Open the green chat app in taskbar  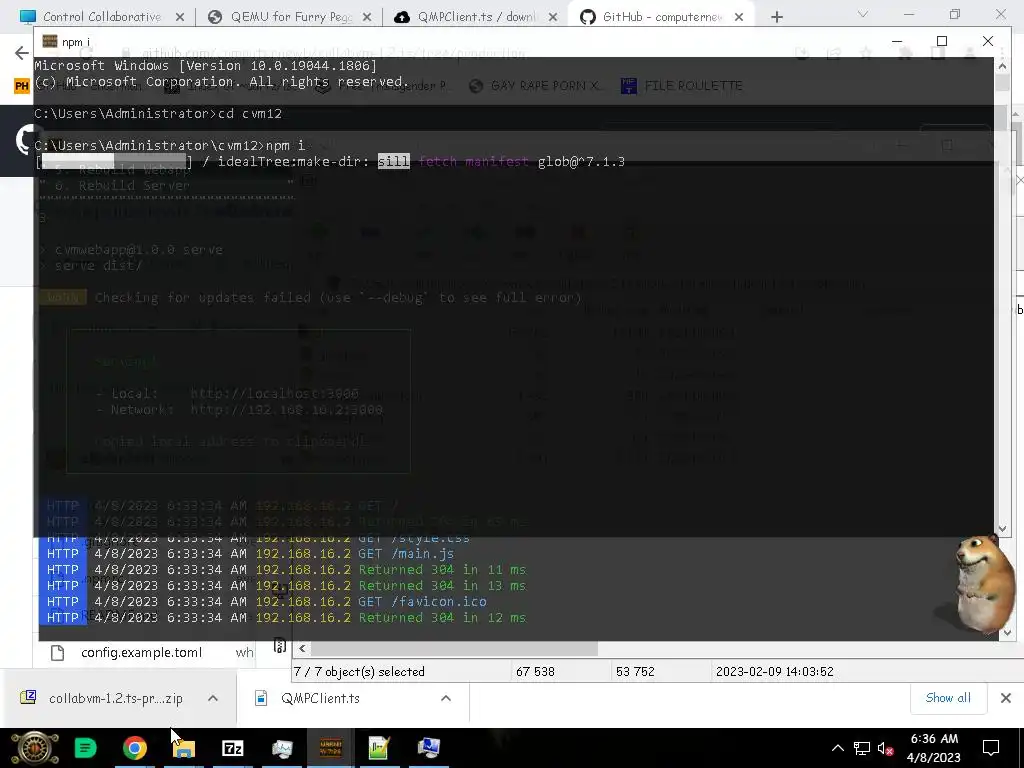(x=85, y=748)
